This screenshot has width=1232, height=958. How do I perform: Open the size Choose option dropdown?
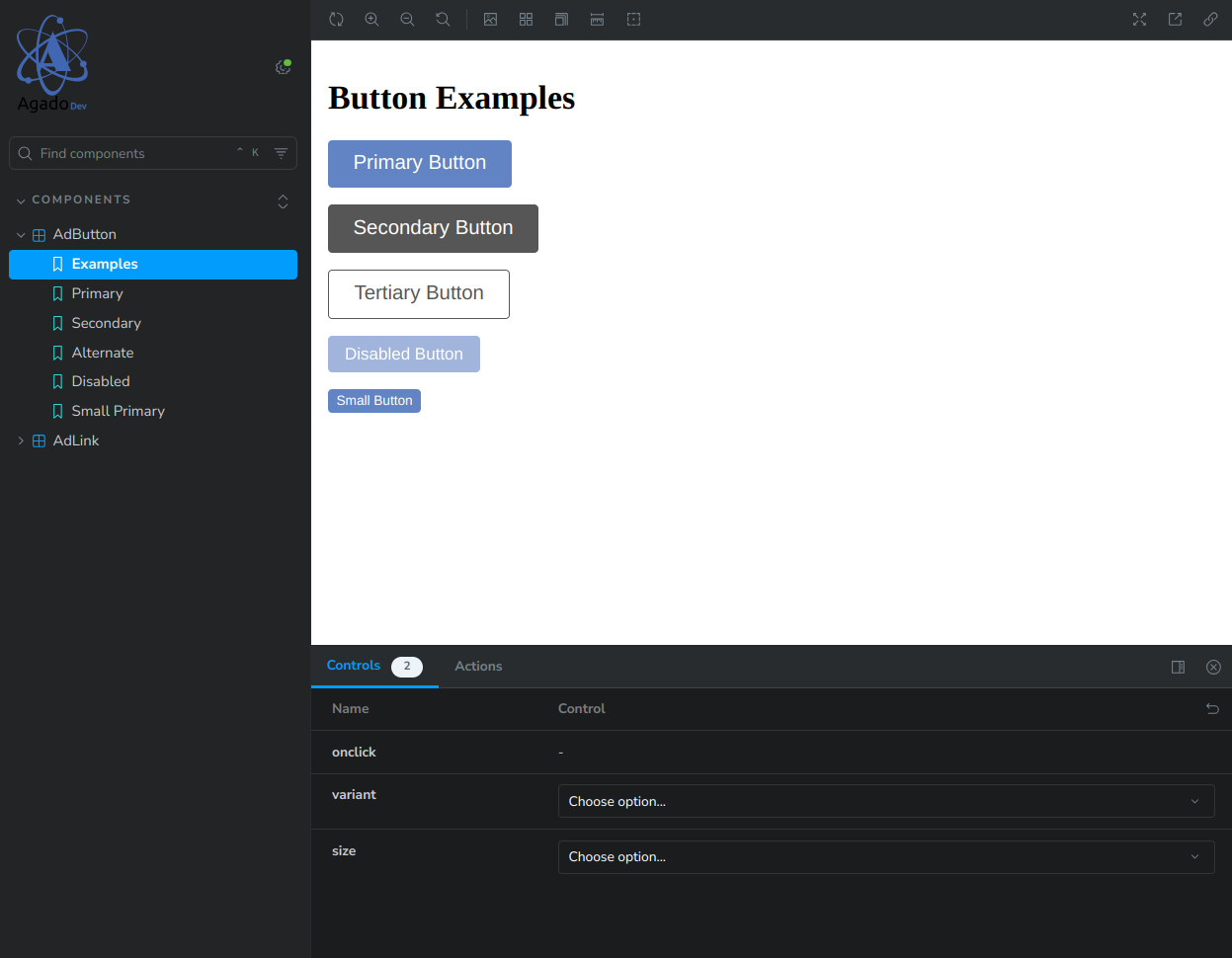[x=886, y=856]
